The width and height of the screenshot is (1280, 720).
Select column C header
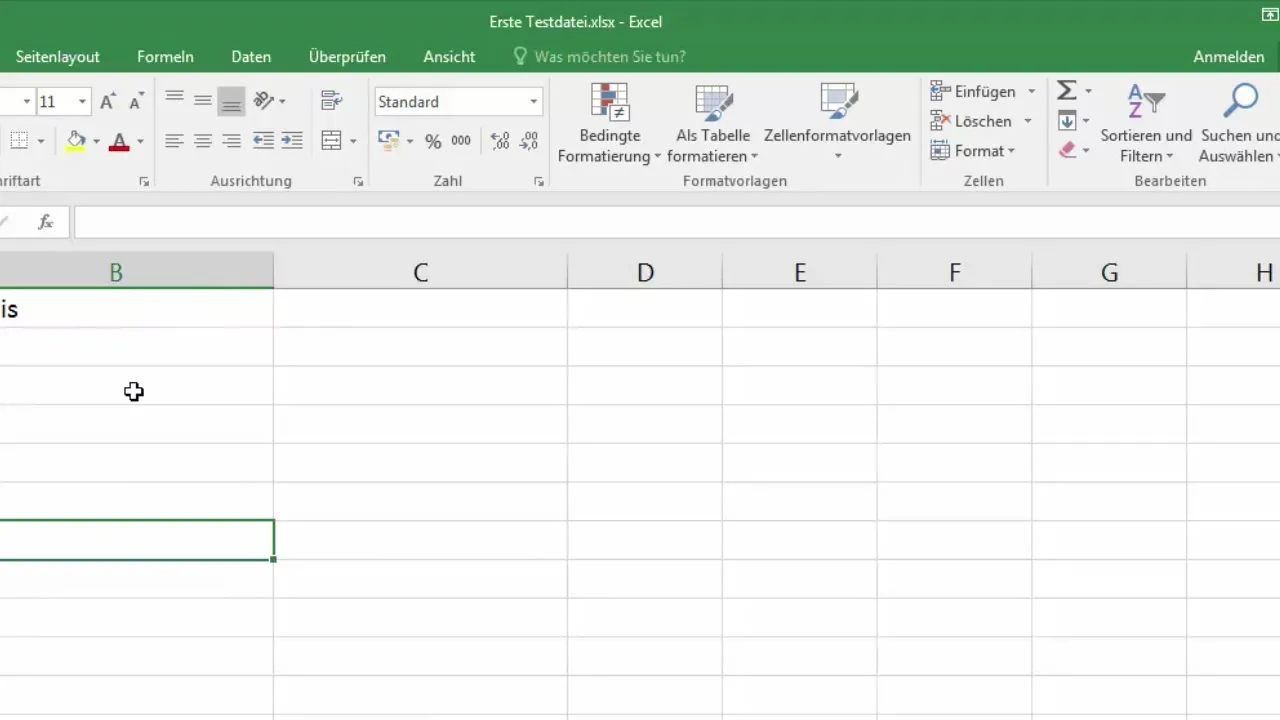click(420, 272)
